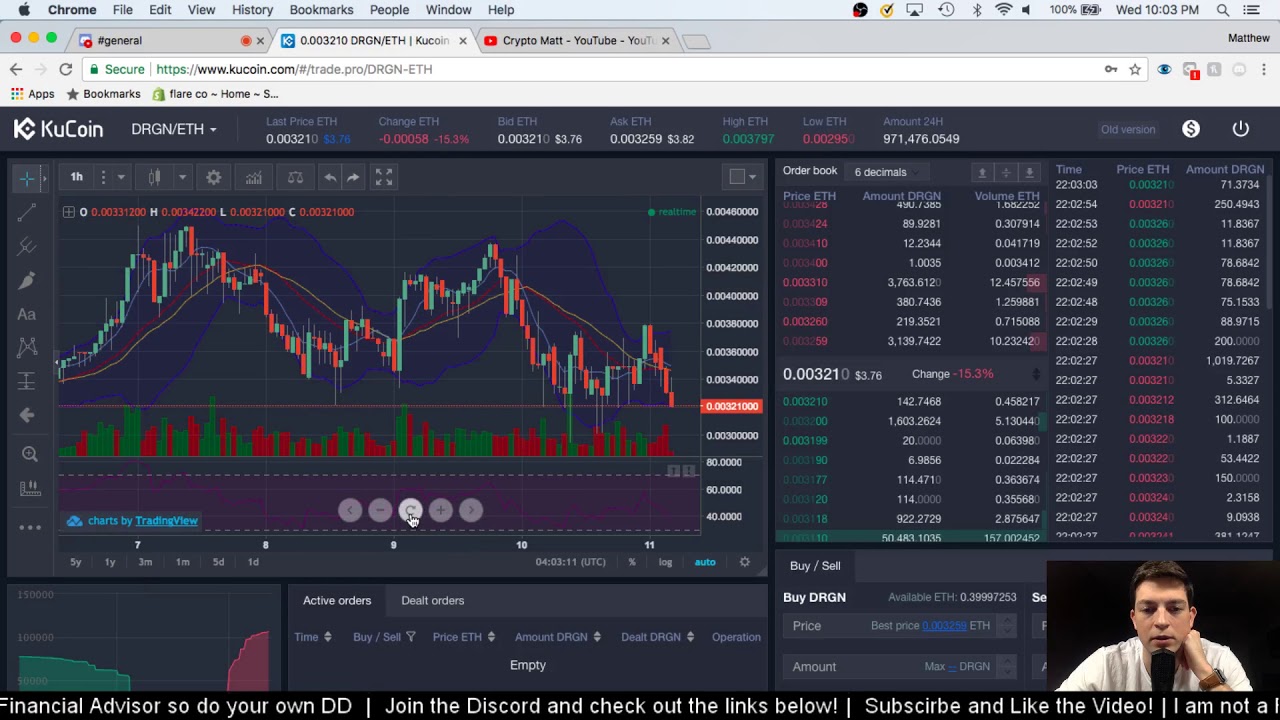The image size is (1280, 720).
Task: Undo the last chart action
Action: click(x=330, y=177)
